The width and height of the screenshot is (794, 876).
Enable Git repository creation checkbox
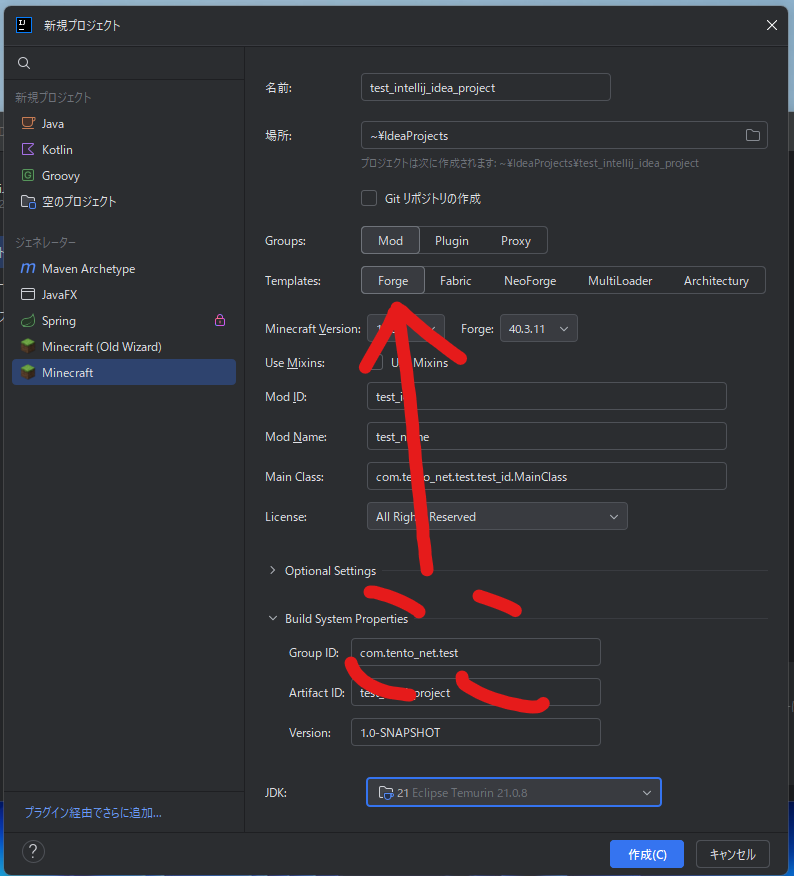pos(369,198)
